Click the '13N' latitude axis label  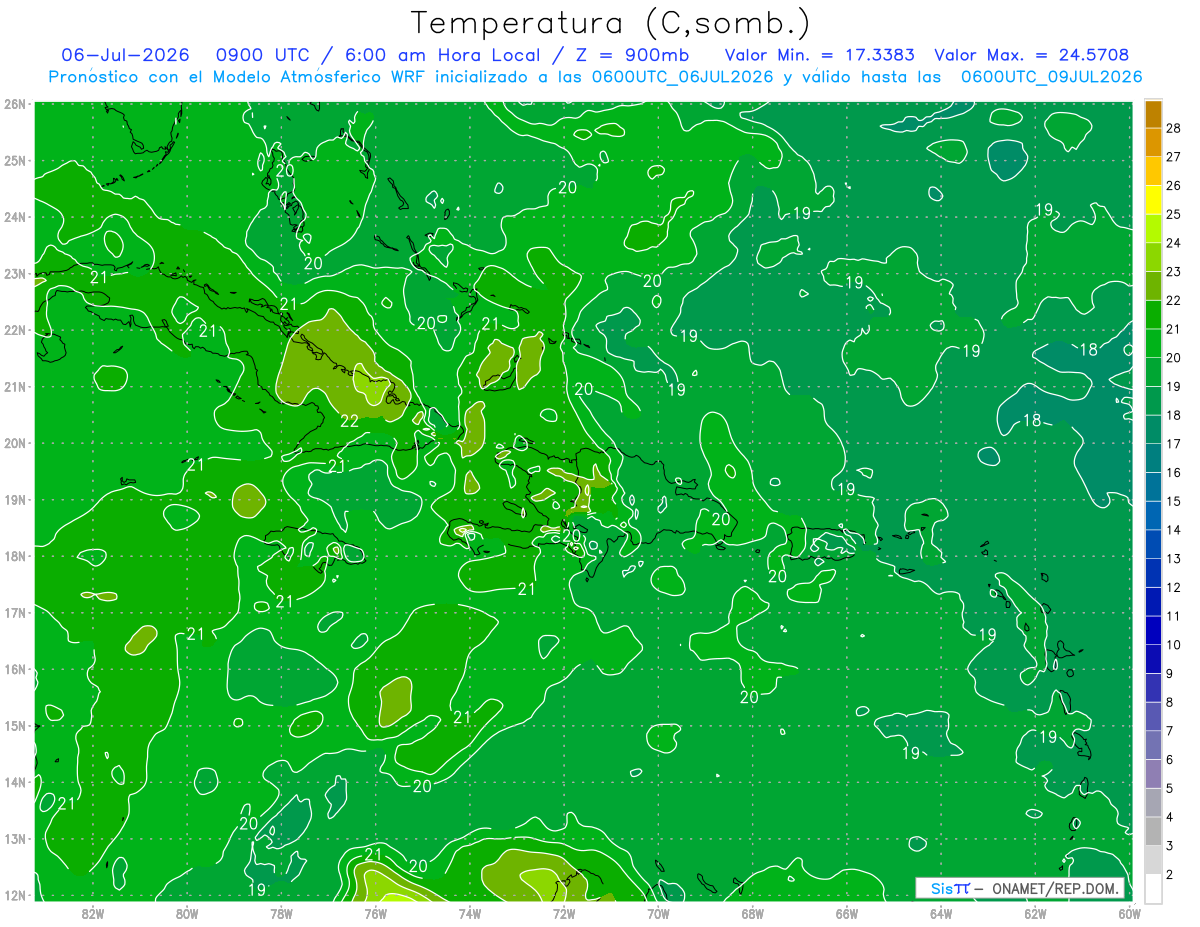pos(14,838)
